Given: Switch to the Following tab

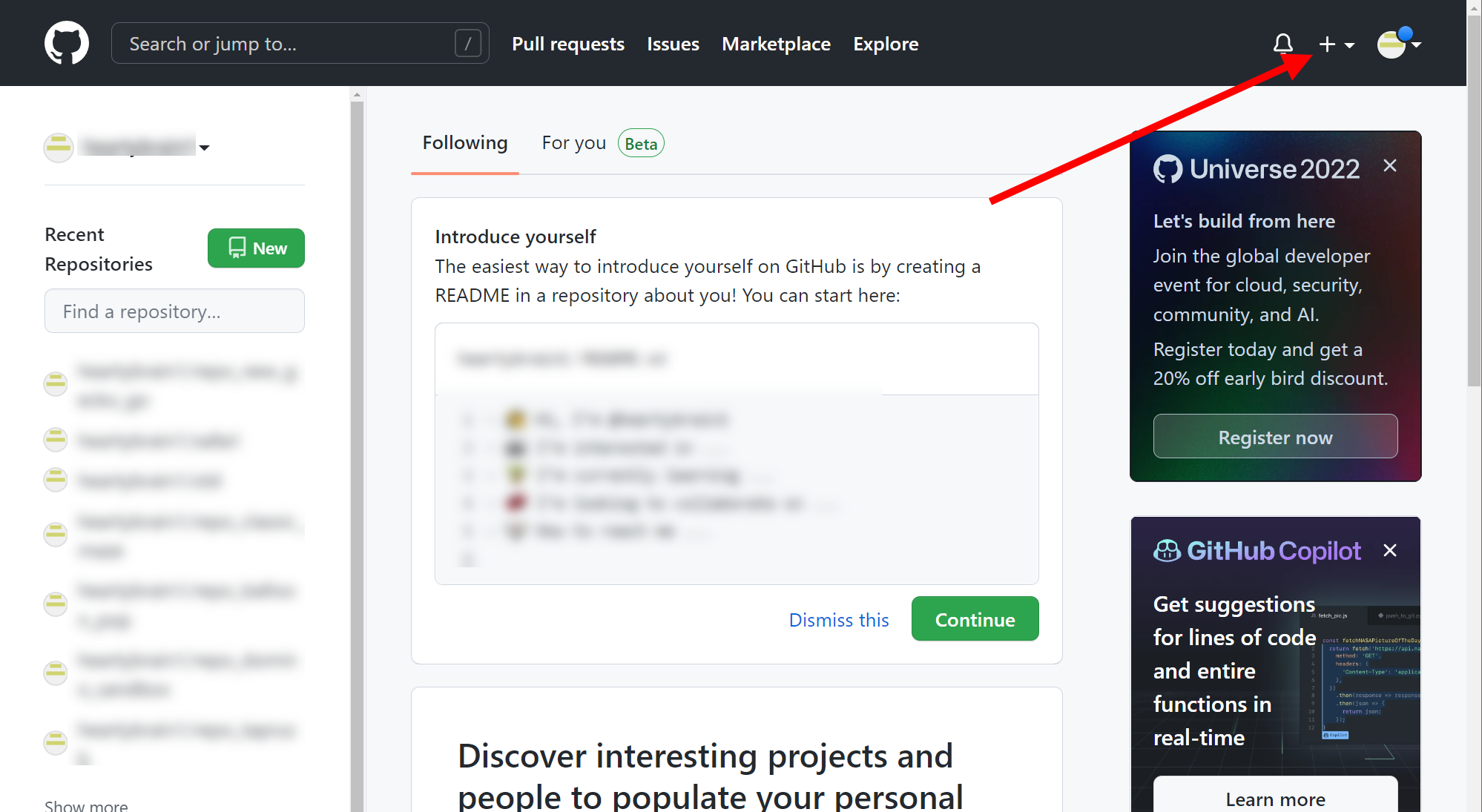Looking at the screenshot, I should [x=465, y=143].
